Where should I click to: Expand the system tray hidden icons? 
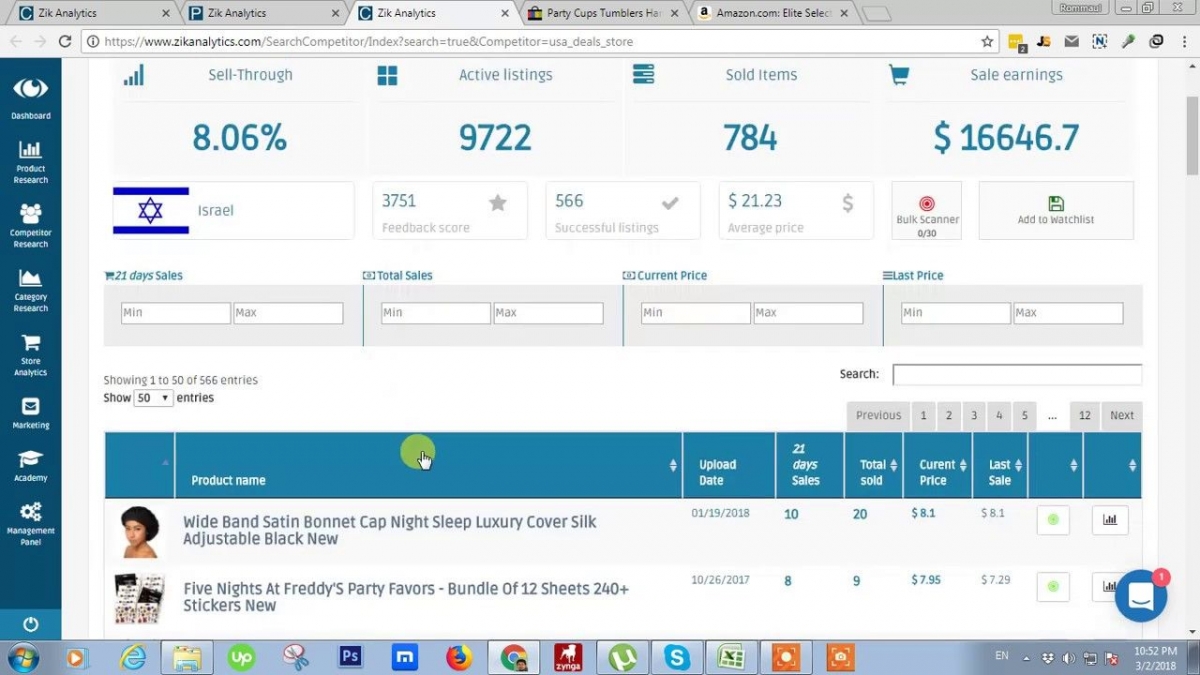point(1027,657)
